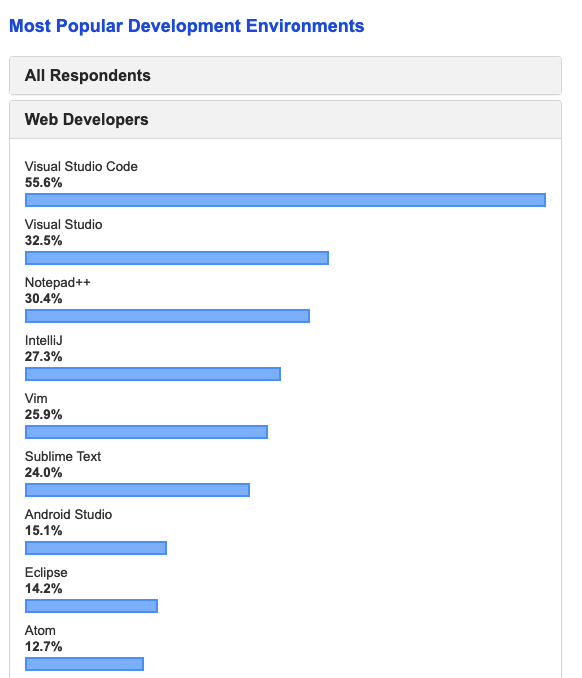582x678 pixels.
Task: Click the 12.7% Atom value
Action: [43, 646]
